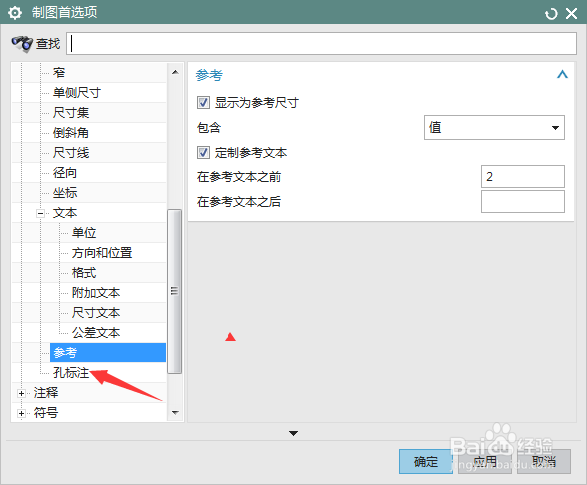The width and height of the screenshot is (587, 485).
Task: Select 单侧尺寸 in the tree
Action: click(x=77, y=92)
